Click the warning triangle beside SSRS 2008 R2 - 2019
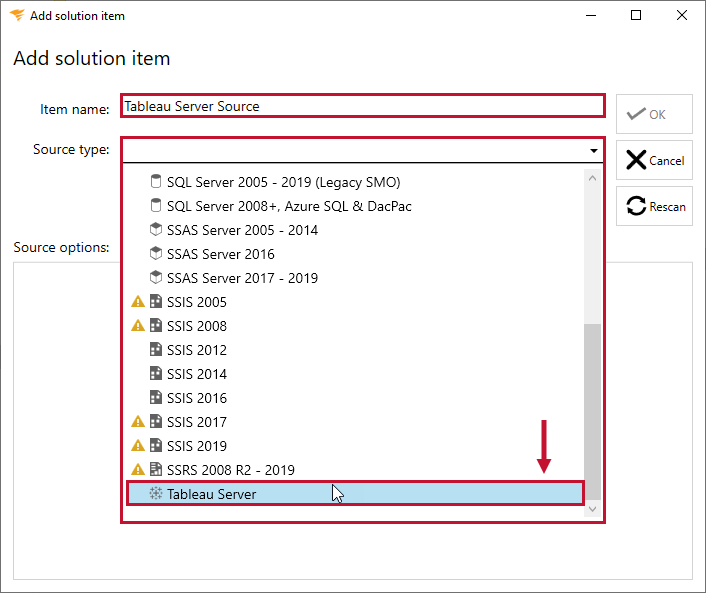This screenshot has height=593, width=706. 138,470
